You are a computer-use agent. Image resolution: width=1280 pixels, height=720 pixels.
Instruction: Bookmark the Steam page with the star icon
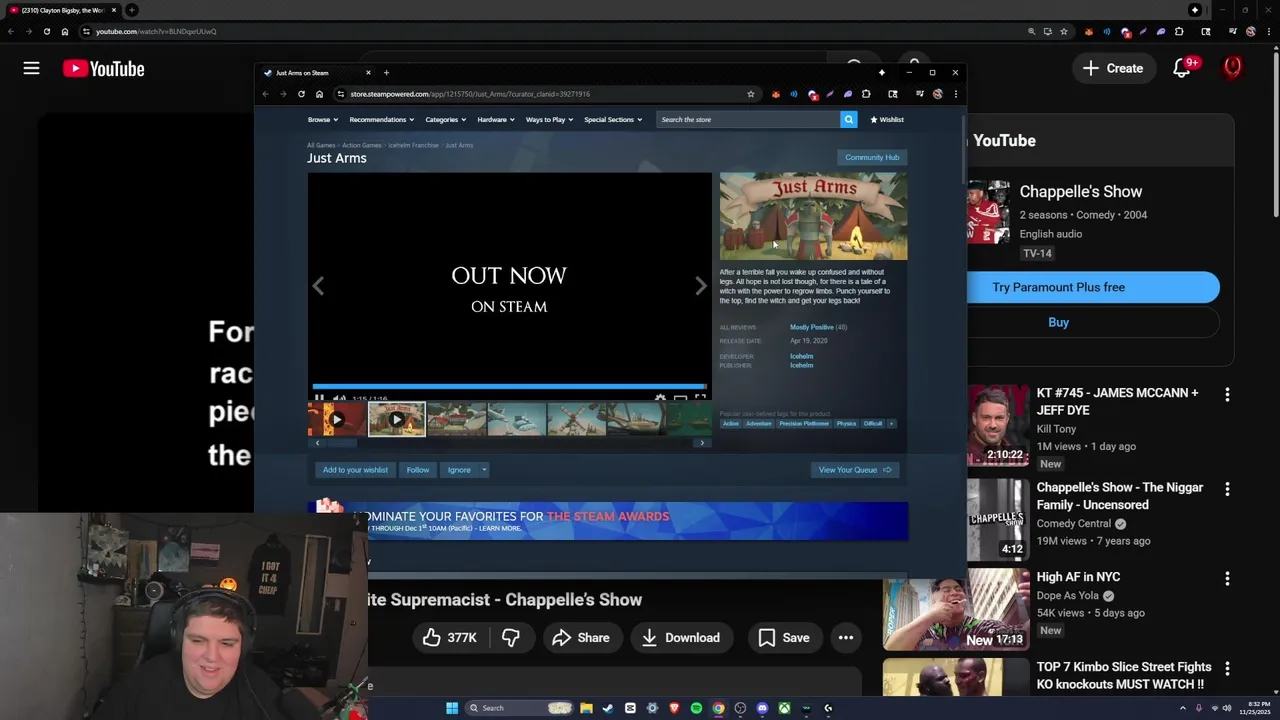tap(750, 94)
